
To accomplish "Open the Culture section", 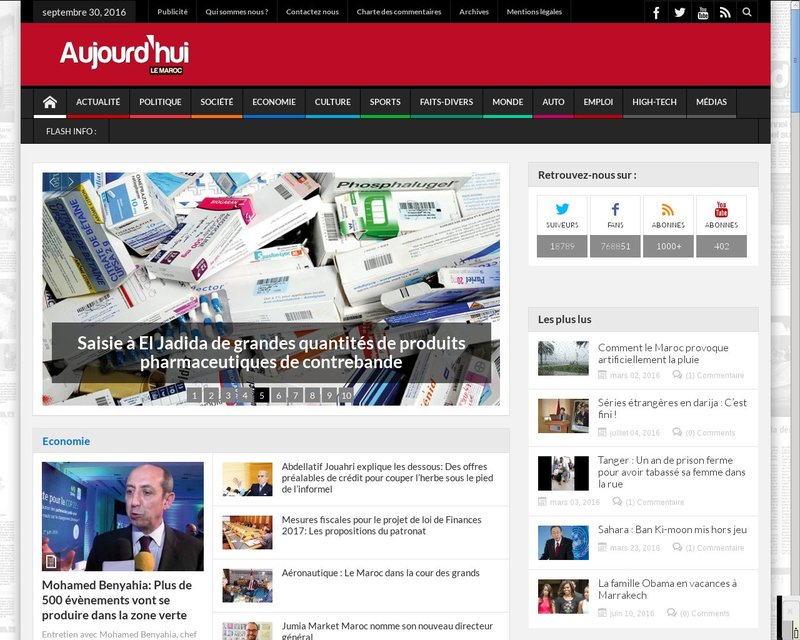I will 333,102.
